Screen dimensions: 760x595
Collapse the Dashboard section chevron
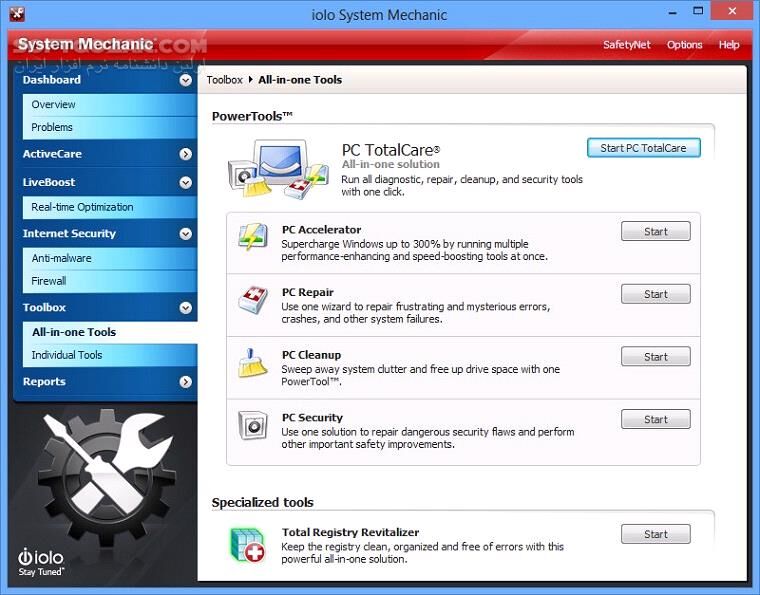click(185, 80)
